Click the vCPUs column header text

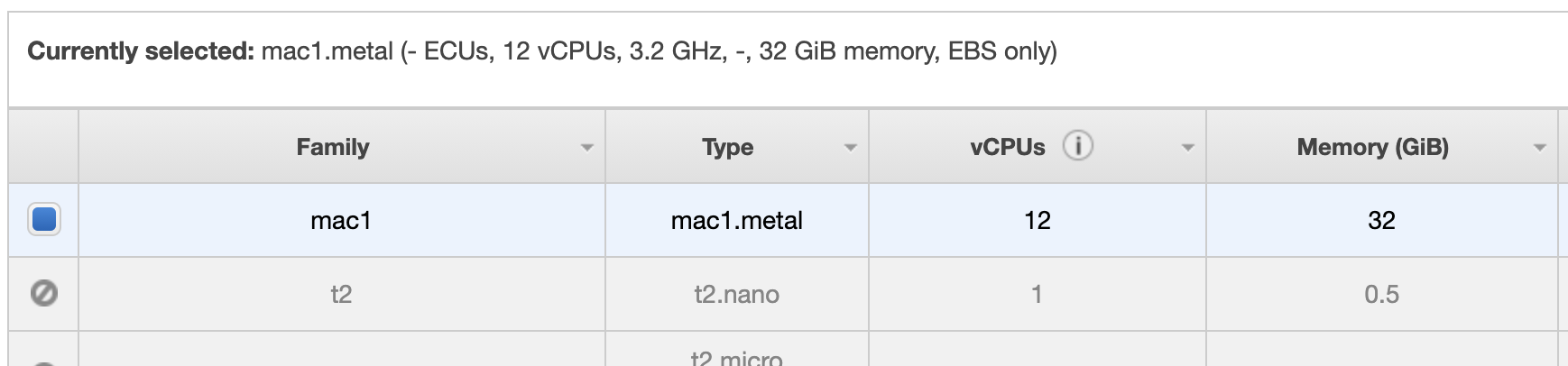point(1007,147)
